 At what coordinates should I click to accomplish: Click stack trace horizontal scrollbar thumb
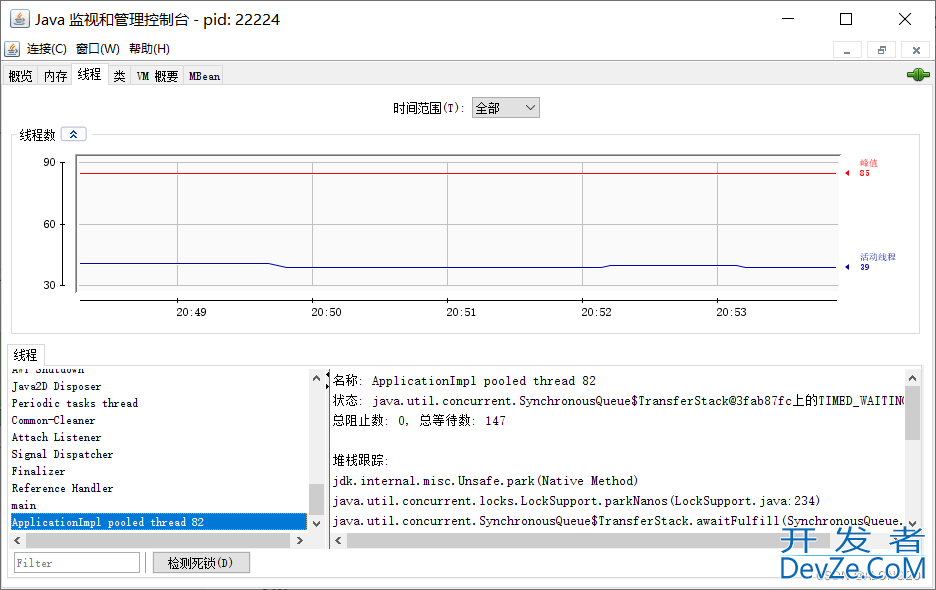[x=588, y=540]
